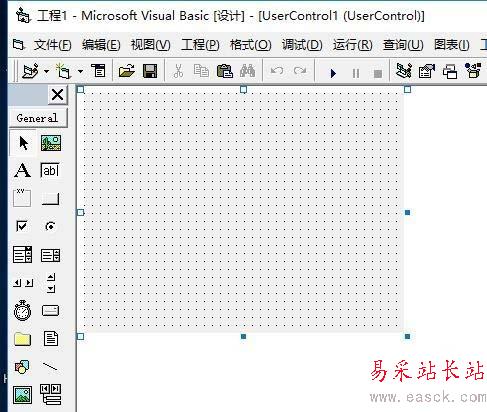487x412 pixels.
Task: Open the 格式(O) menu
Action: click(x=250, y=45)
